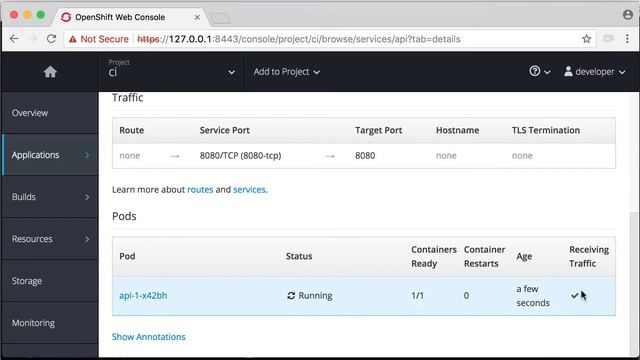The width and height of the screenshot is (640, 360).
Task: Click the TLS Termination column header
Action: point(546,130)
